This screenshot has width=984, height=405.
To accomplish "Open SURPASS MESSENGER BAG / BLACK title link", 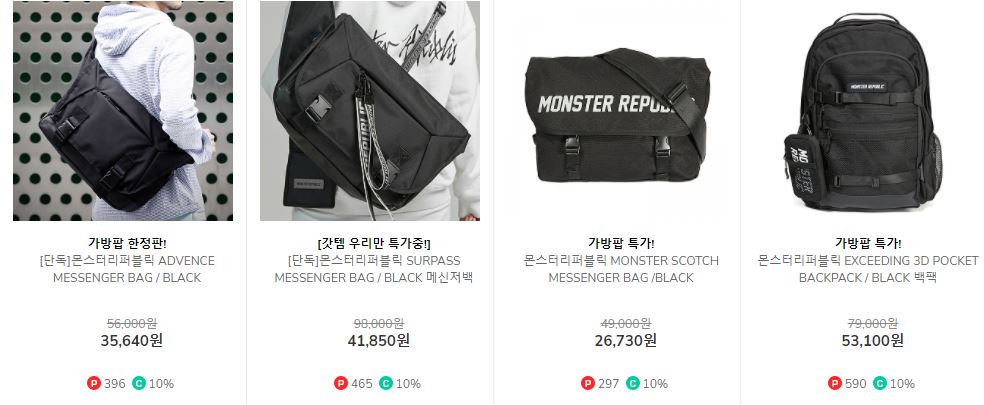I will (374, 269).
